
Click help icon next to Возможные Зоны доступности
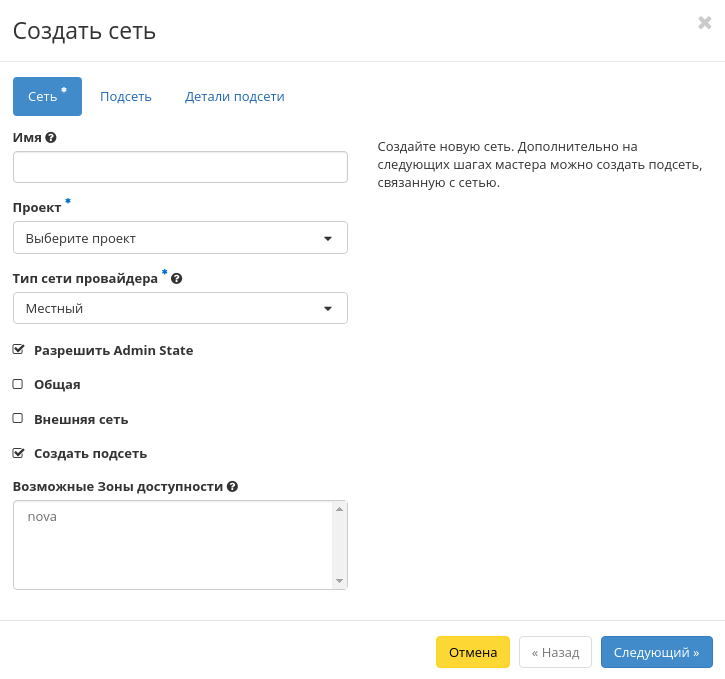[232, 487]
